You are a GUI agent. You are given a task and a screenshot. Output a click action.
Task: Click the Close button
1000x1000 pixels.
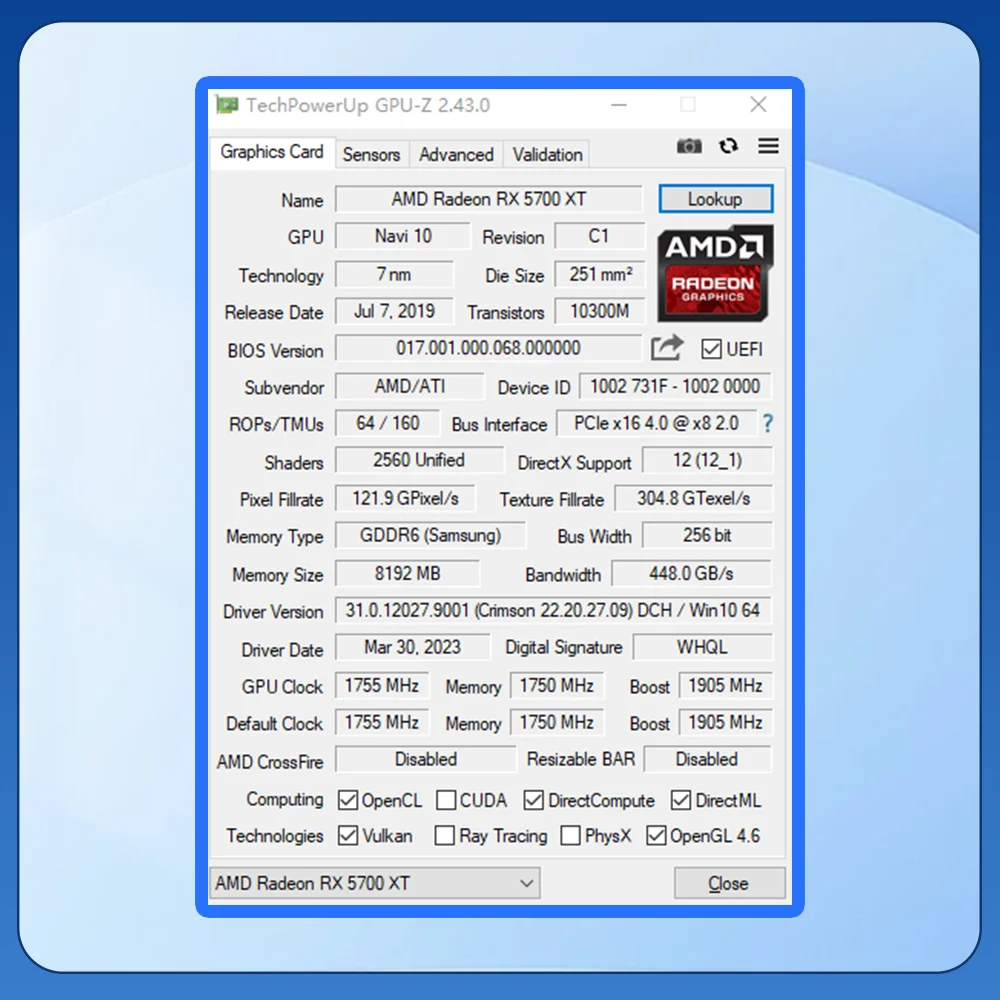click(x=729, y=883)
